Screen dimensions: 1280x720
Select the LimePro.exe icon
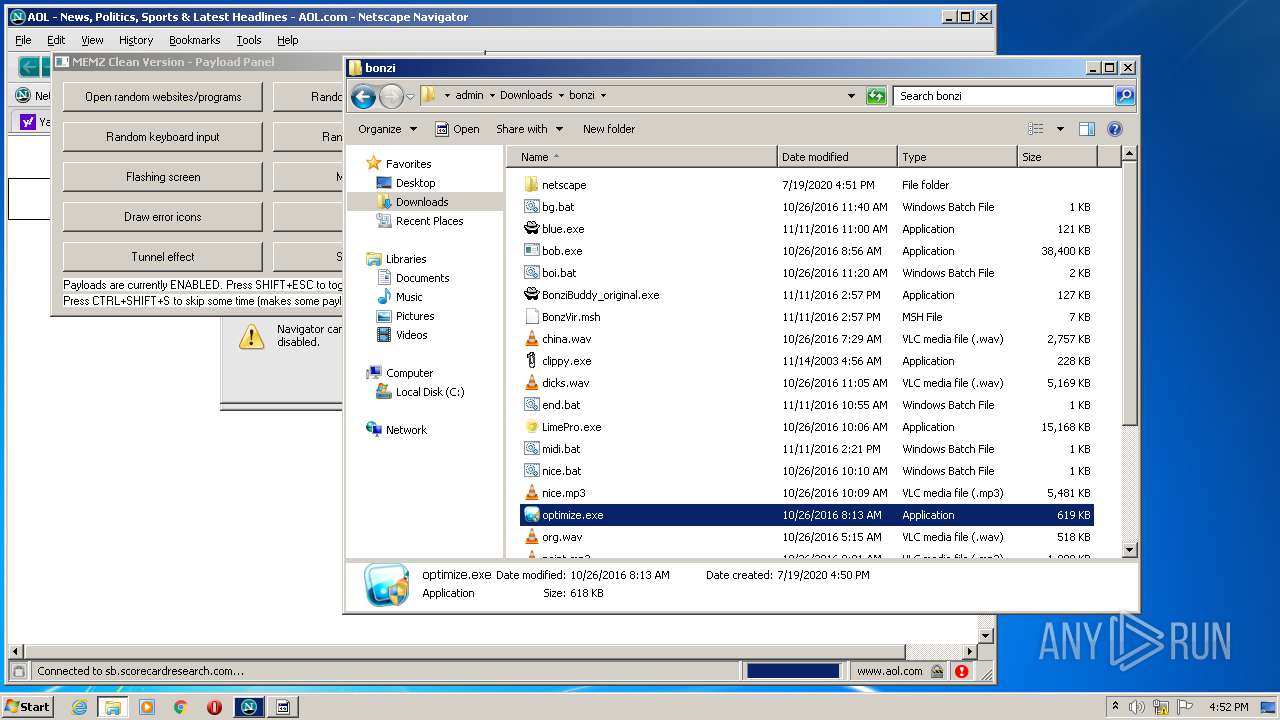[532, 427]
